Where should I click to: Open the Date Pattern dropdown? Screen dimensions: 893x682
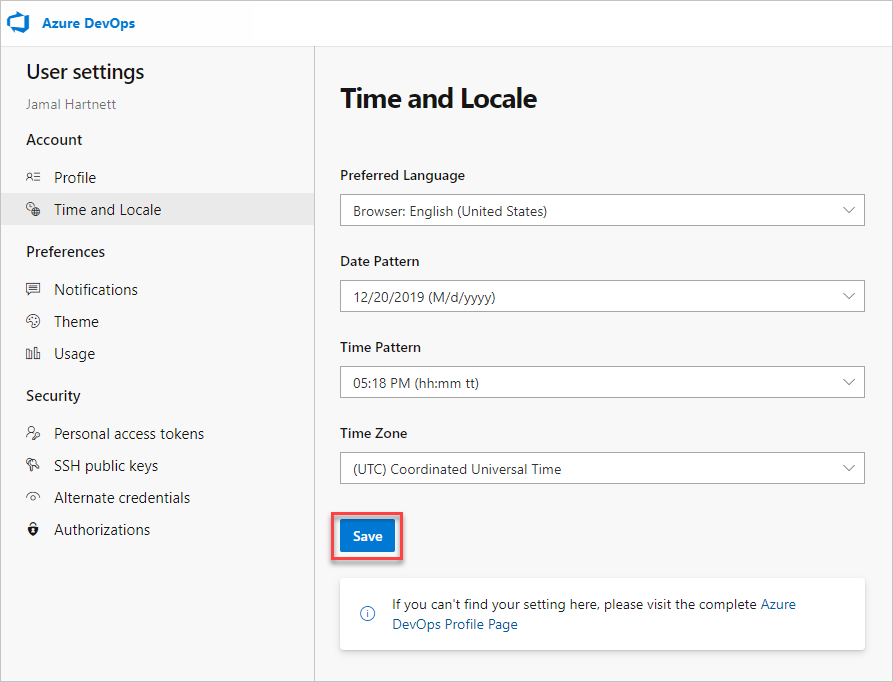pos(602,296)
